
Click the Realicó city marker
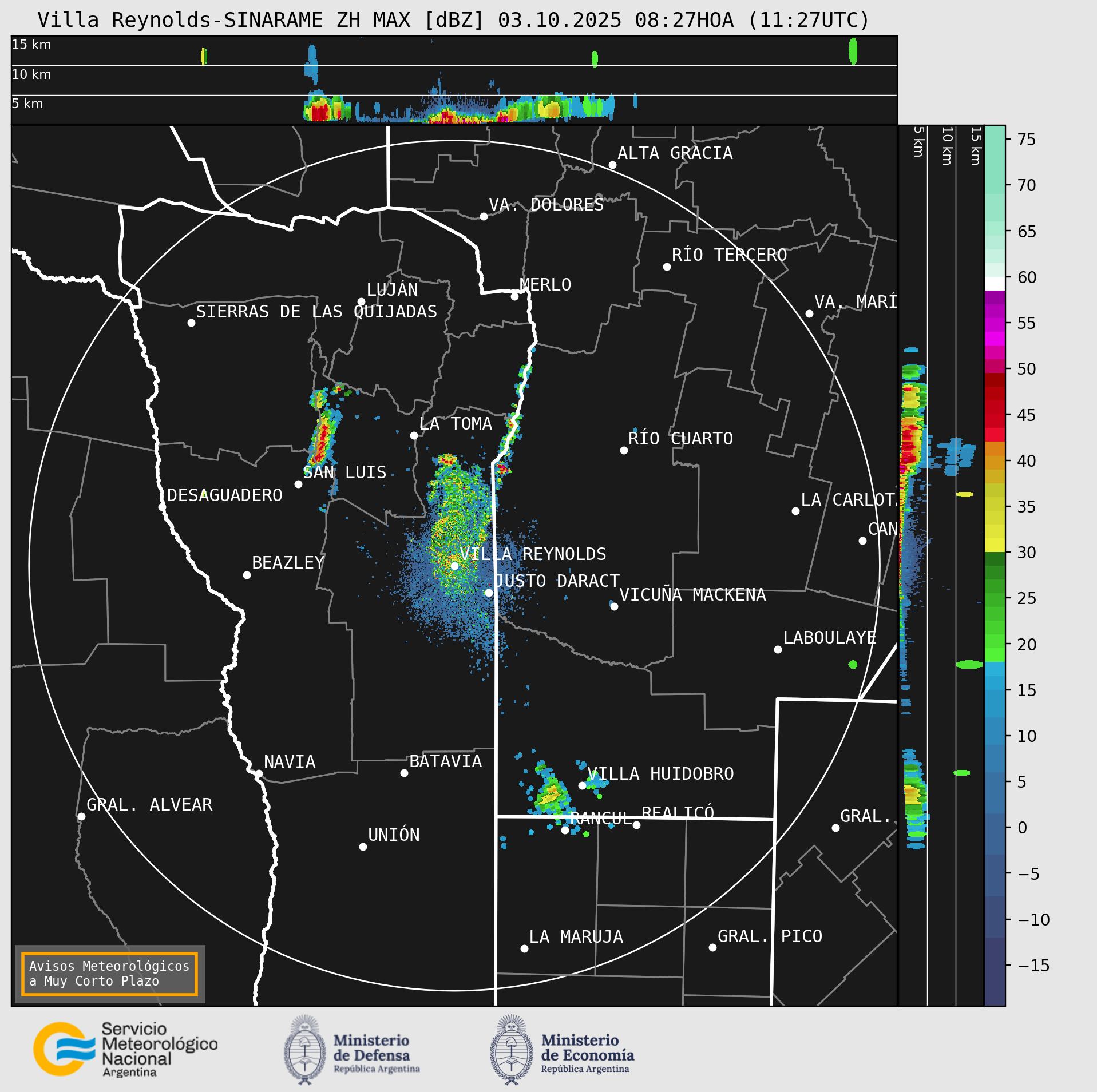coord(636,825)
